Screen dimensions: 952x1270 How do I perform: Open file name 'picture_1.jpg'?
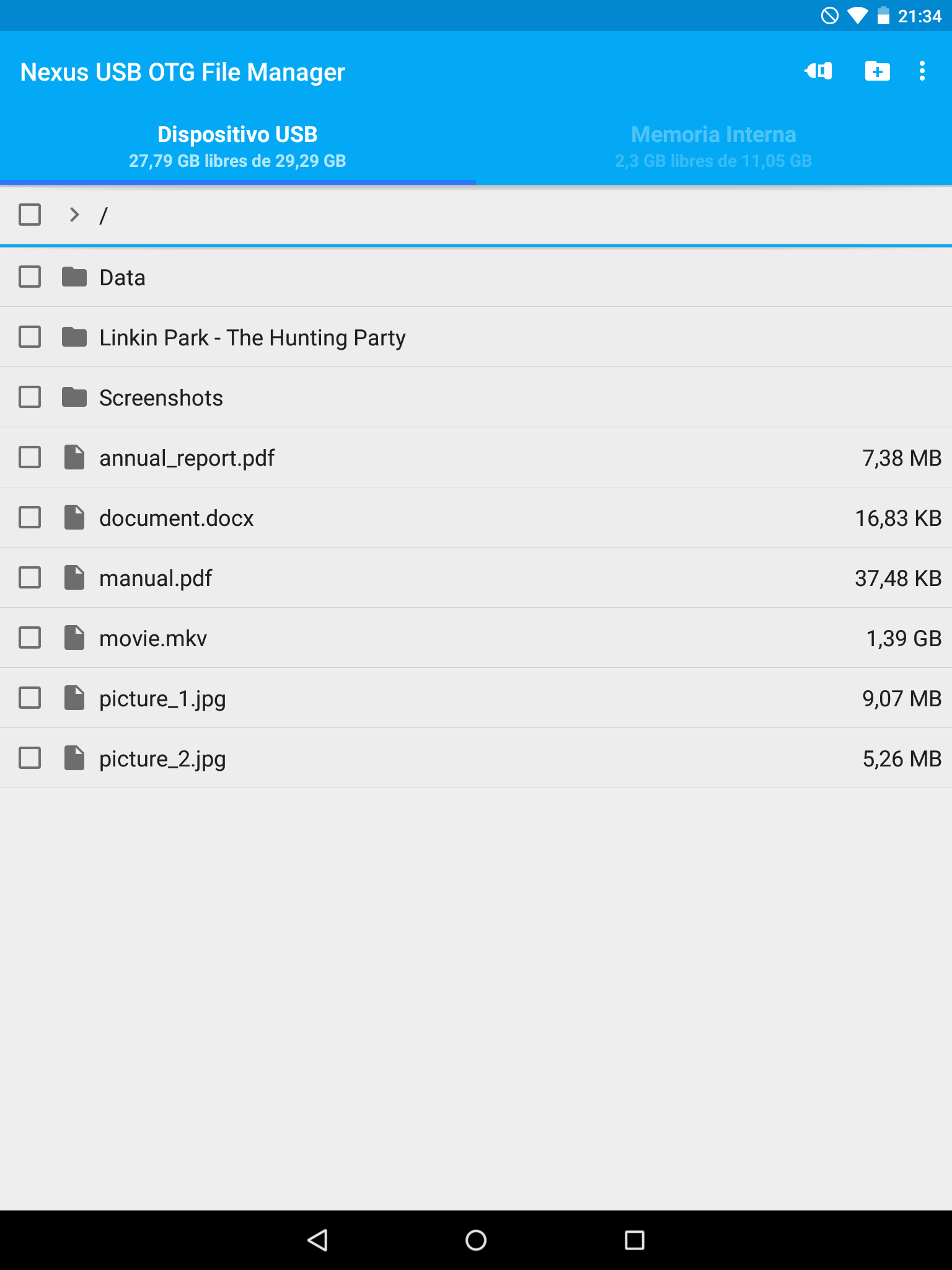click(162, 699)
